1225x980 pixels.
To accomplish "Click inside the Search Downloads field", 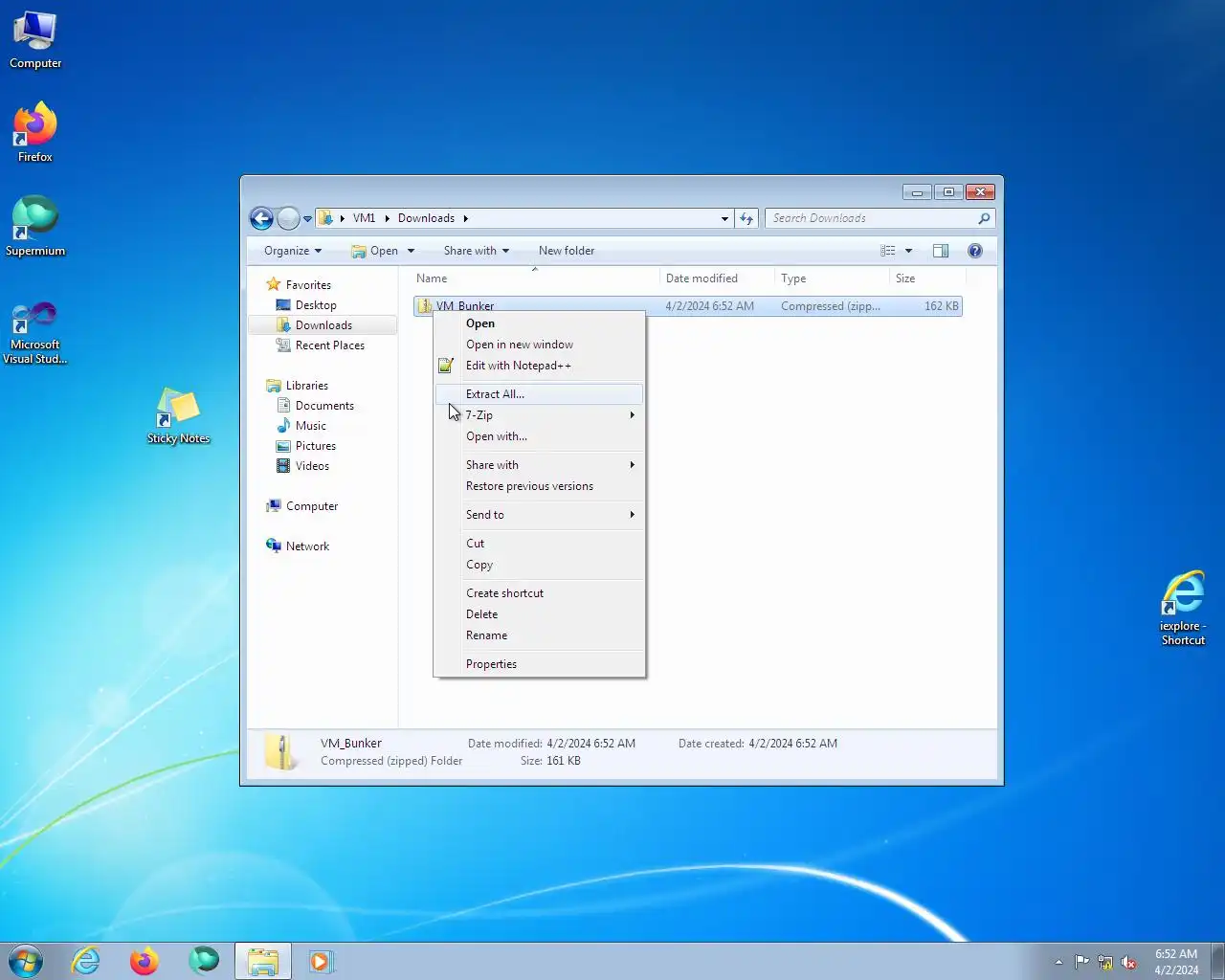I will pos(871,218).
